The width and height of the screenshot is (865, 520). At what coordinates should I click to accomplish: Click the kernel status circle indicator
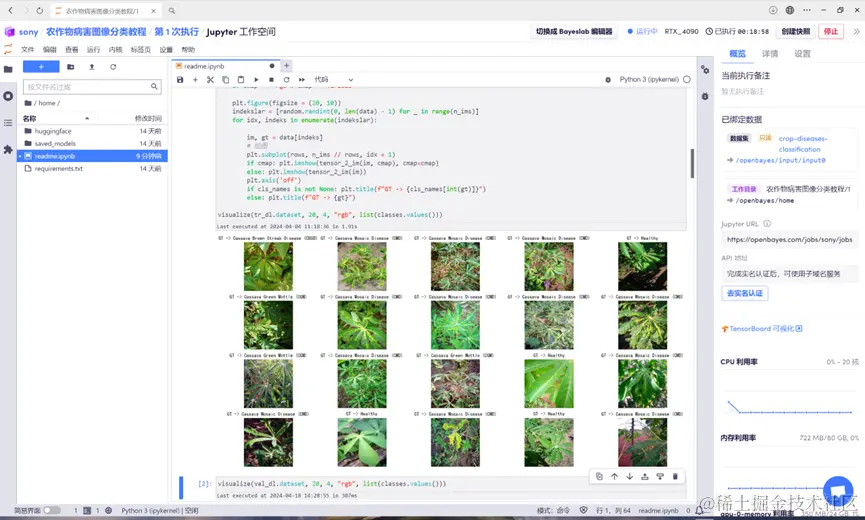(687, 79)
